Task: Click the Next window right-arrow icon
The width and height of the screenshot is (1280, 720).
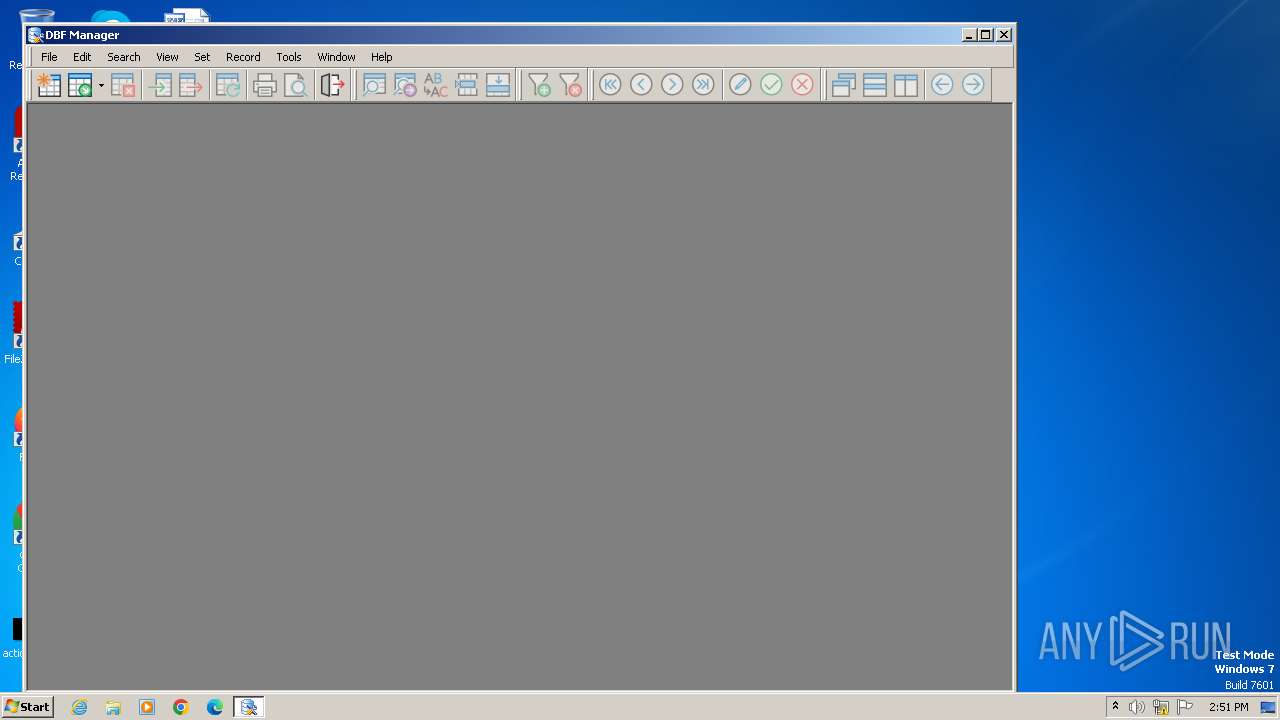Action: point(973,85)
